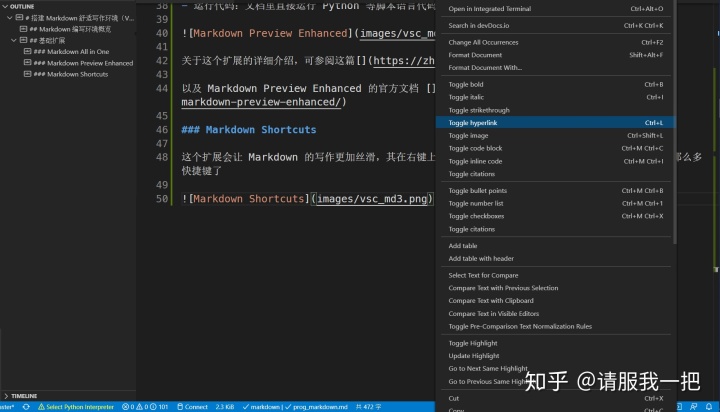Place cursor on the '### Markdown Shortcuts' heading line
The image size is (720, 412).
click(249, 130)
